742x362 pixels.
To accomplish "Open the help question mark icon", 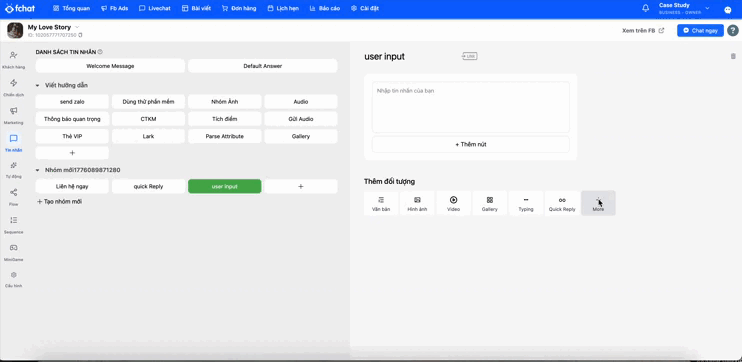I will [732, 30].
